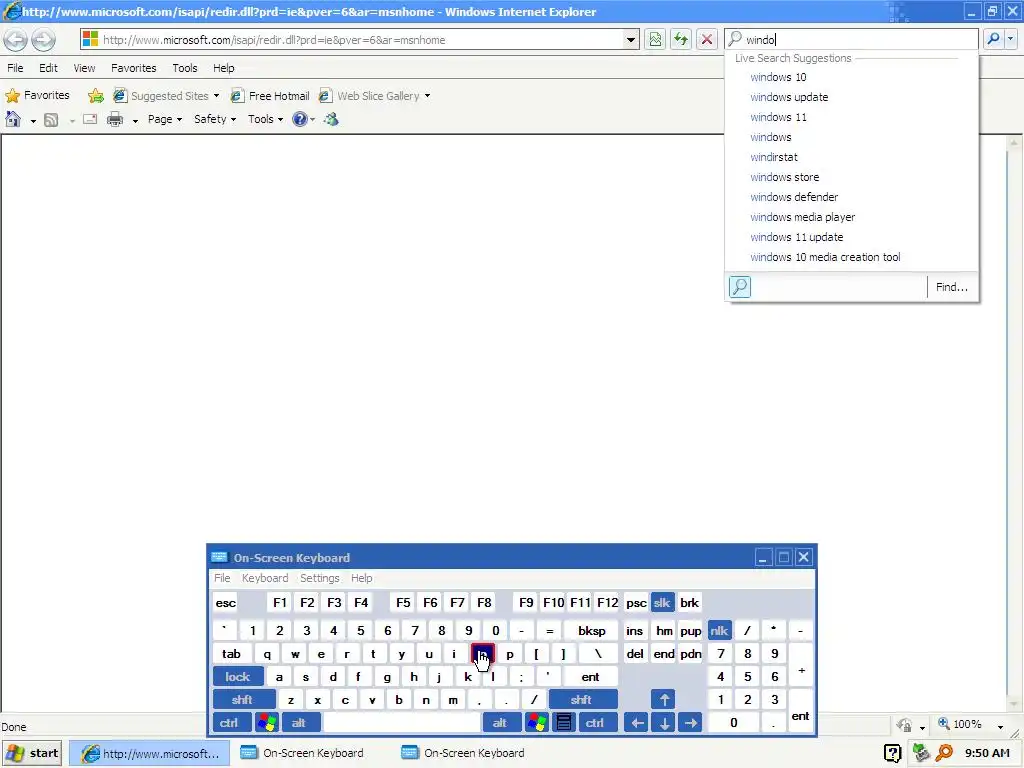Click the left Windows logo key on keyboard
This screenshot has width=1024, height=768.
pyautogui.click(x=267, y=723)
